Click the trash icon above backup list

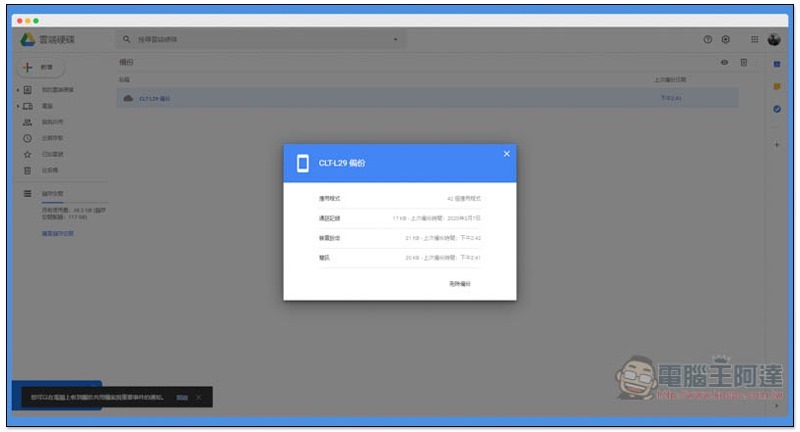743,63
